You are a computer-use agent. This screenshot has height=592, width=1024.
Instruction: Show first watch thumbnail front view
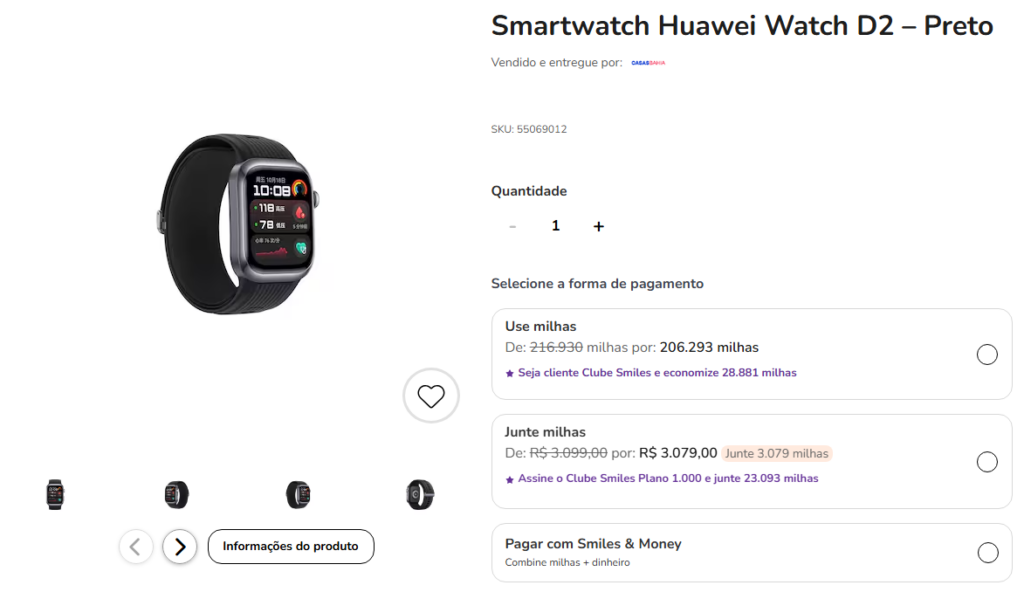coord(56,495)
